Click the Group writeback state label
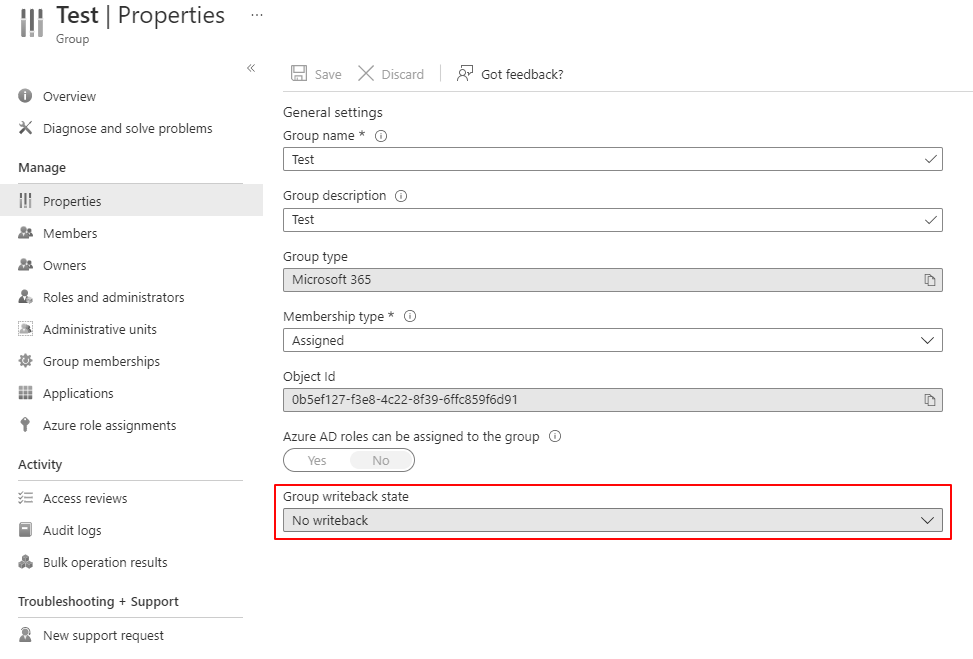The width and height of the screenshot is (973, 659). click(346, 496)
